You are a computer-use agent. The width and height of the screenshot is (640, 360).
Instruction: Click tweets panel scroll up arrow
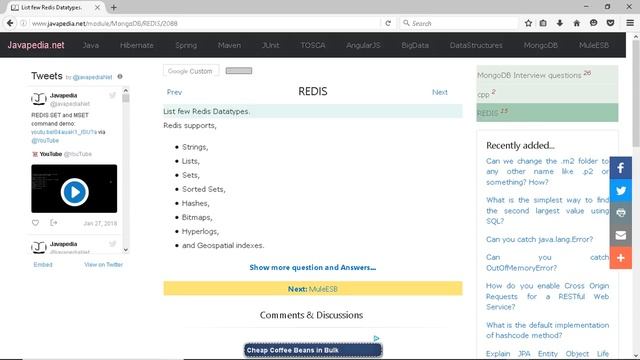126,90
